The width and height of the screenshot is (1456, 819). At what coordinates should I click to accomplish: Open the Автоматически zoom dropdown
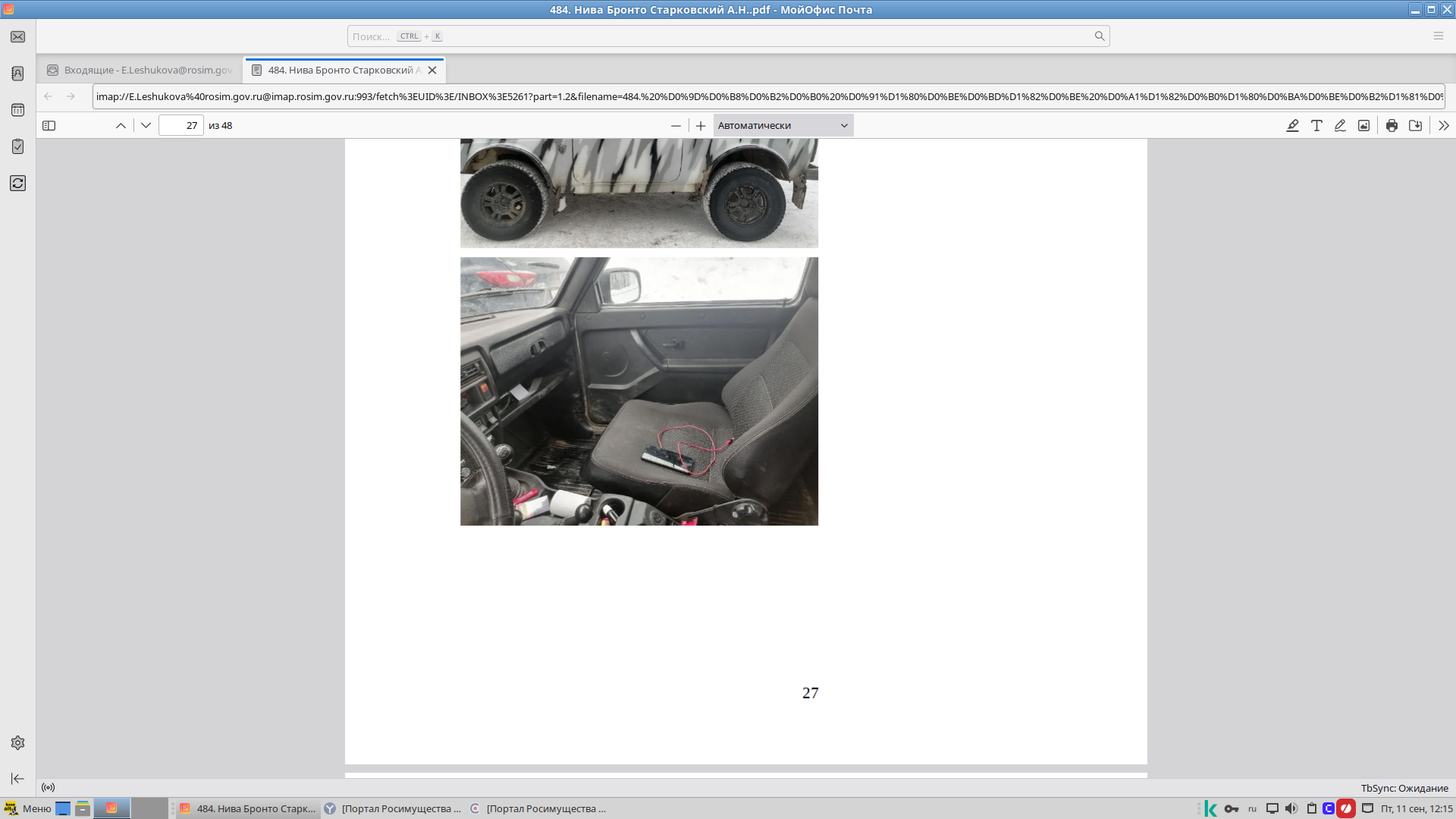(783, 126)
